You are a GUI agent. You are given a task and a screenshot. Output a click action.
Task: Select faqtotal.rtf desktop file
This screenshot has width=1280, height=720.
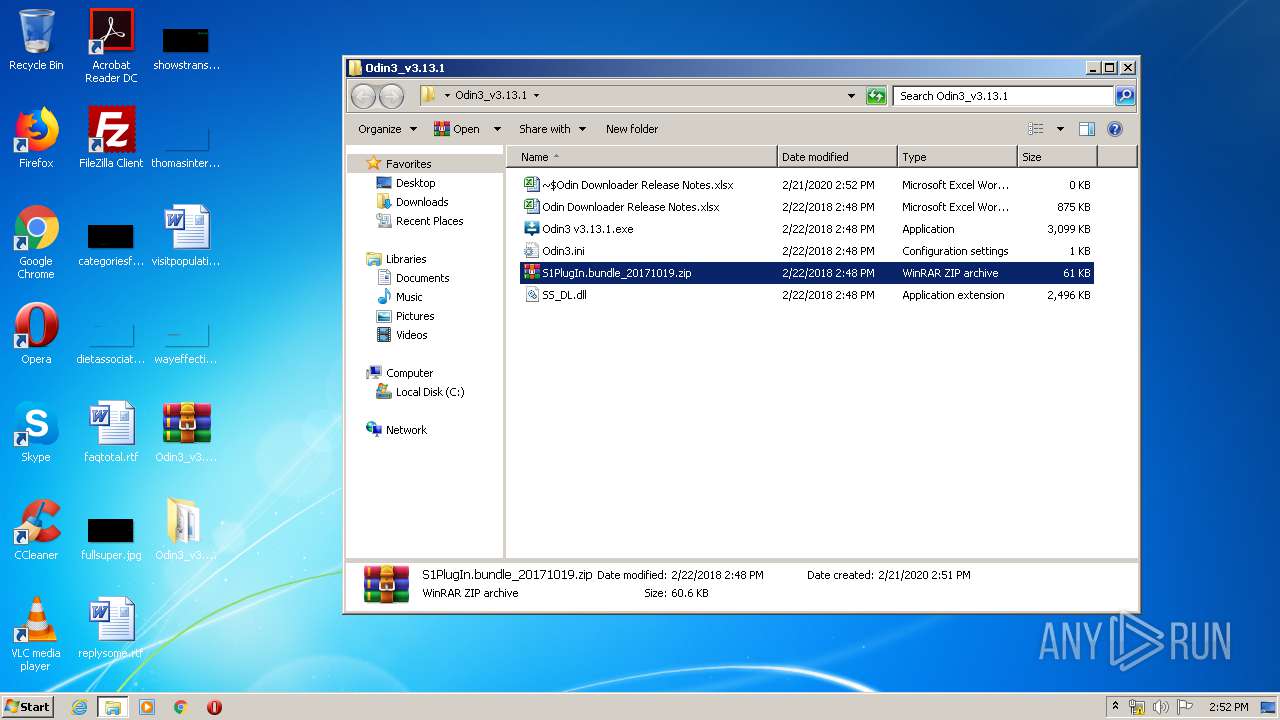[111, 432]
